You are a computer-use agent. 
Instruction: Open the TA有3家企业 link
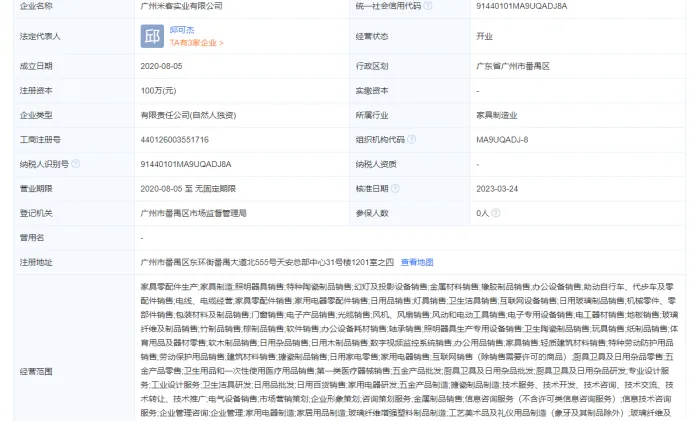(197, 43)
